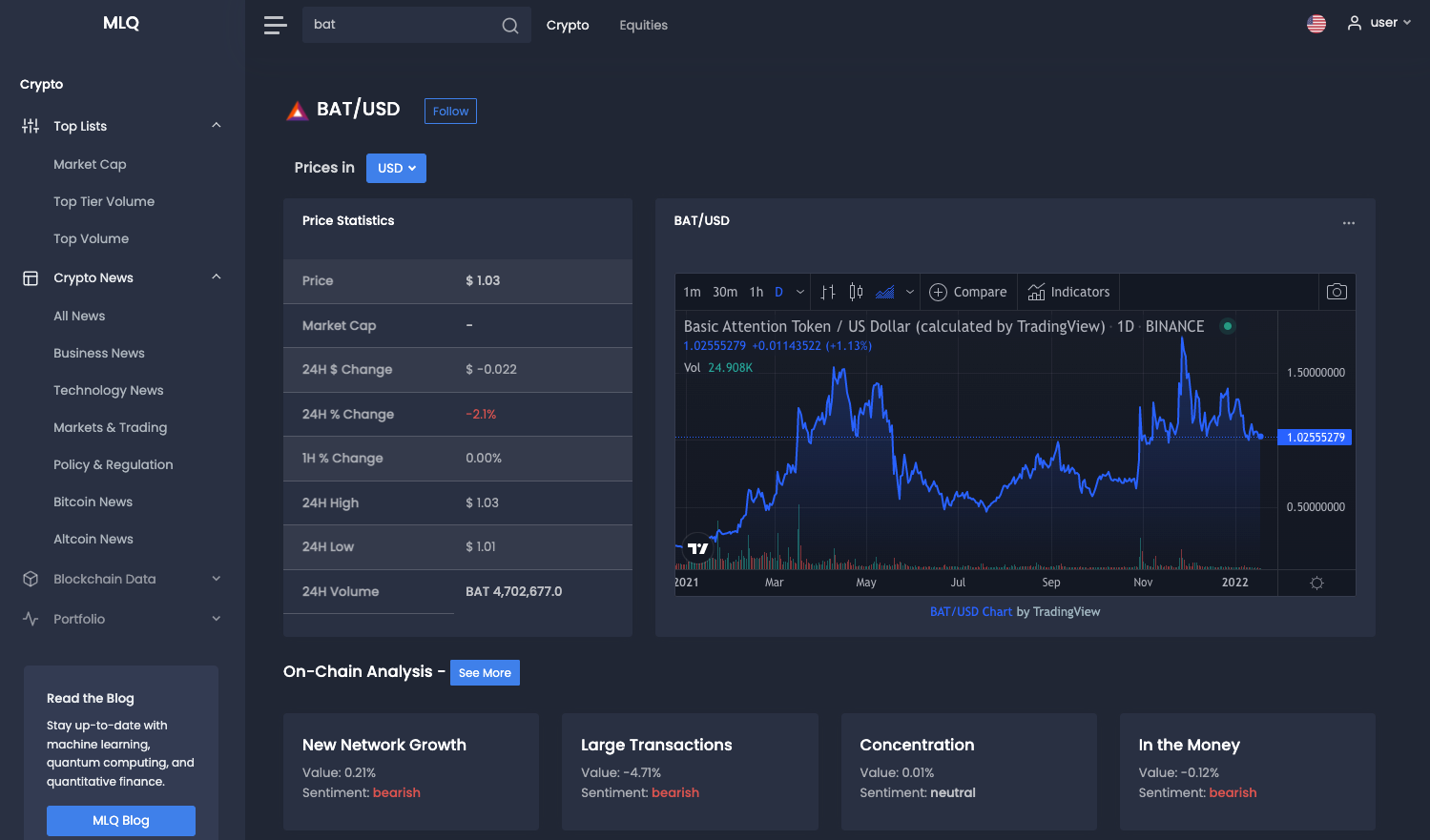Click the current price label 1.02555279
The width and height of the screenshot is (1430, 840).
1315,438
